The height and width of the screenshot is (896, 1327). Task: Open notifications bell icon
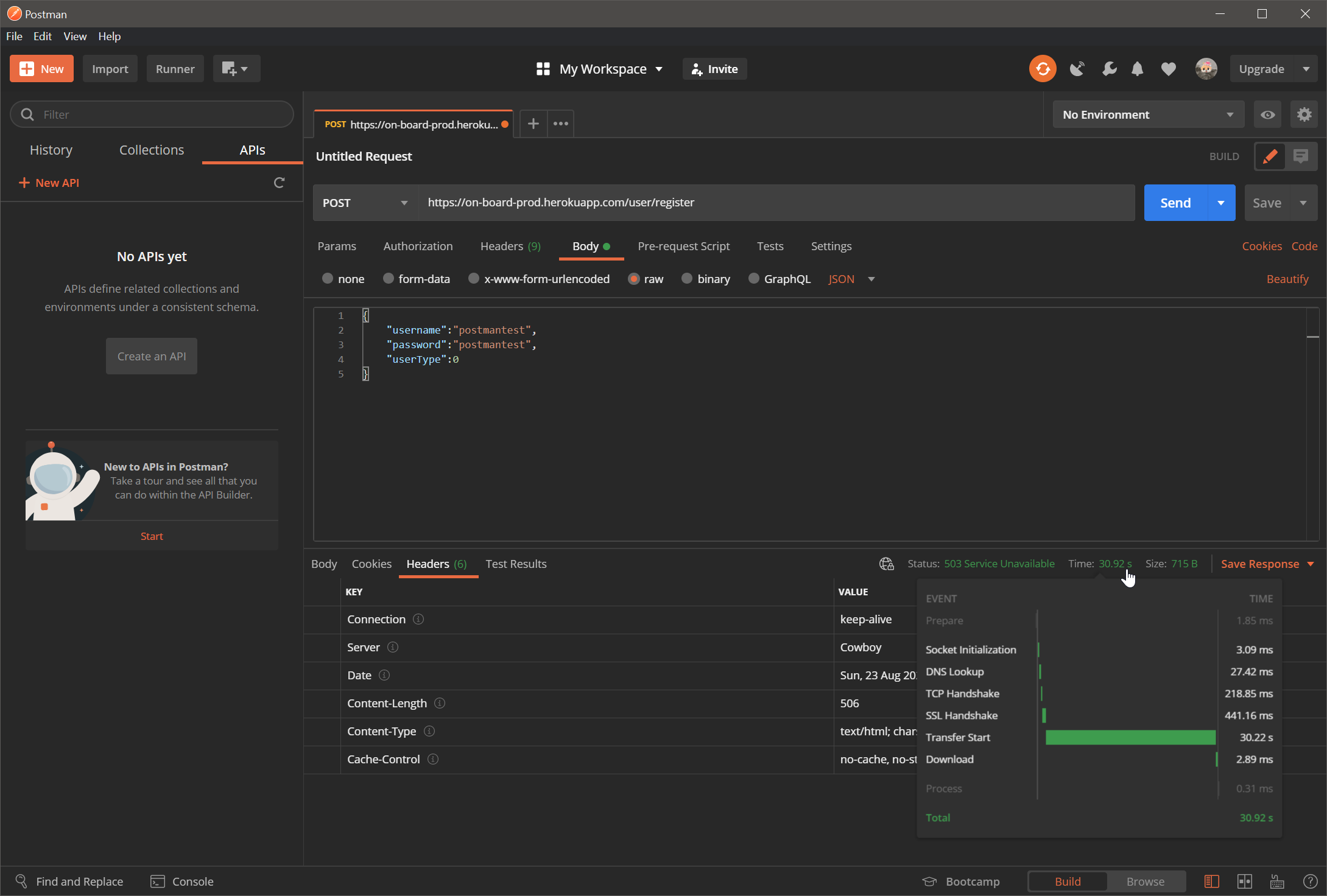pyautogui.click(x=1137, y=69)
